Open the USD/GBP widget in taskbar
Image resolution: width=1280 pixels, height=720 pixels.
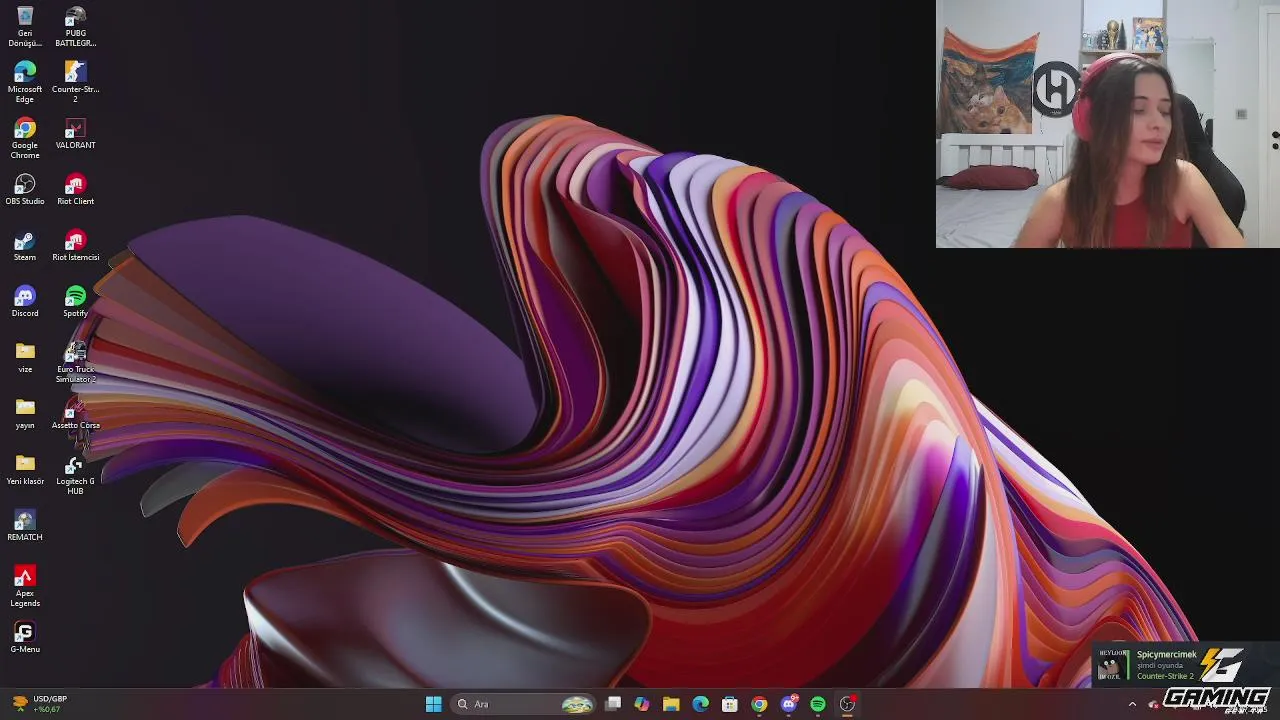(x=40, y=704)
